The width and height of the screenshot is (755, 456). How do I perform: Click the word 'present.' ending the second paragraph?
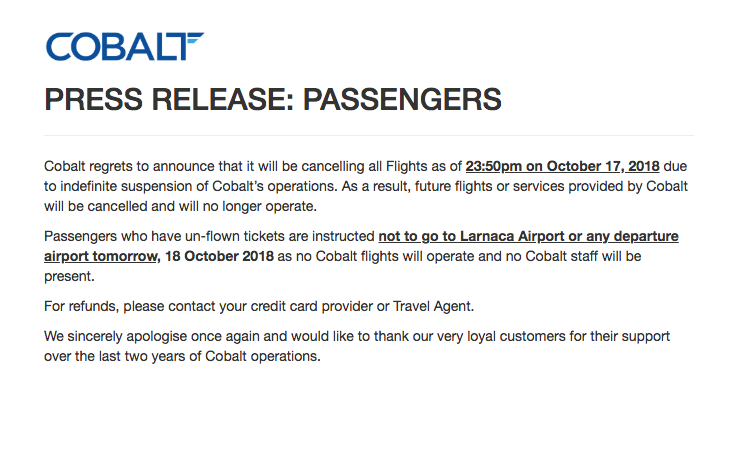click(69, 277)
